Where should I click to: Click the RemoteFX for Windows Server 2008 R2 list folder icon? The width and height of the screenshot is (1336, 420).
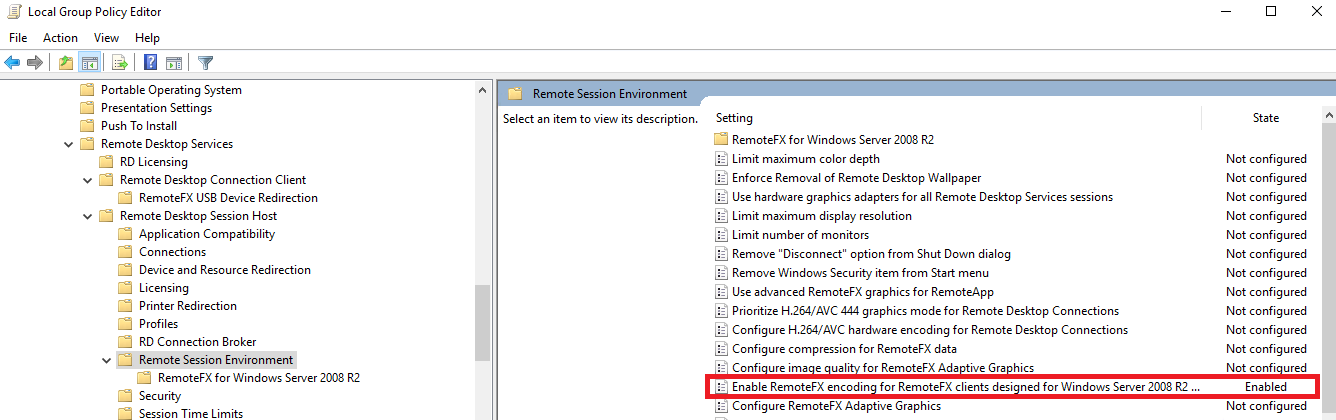[x=721, y=140]
